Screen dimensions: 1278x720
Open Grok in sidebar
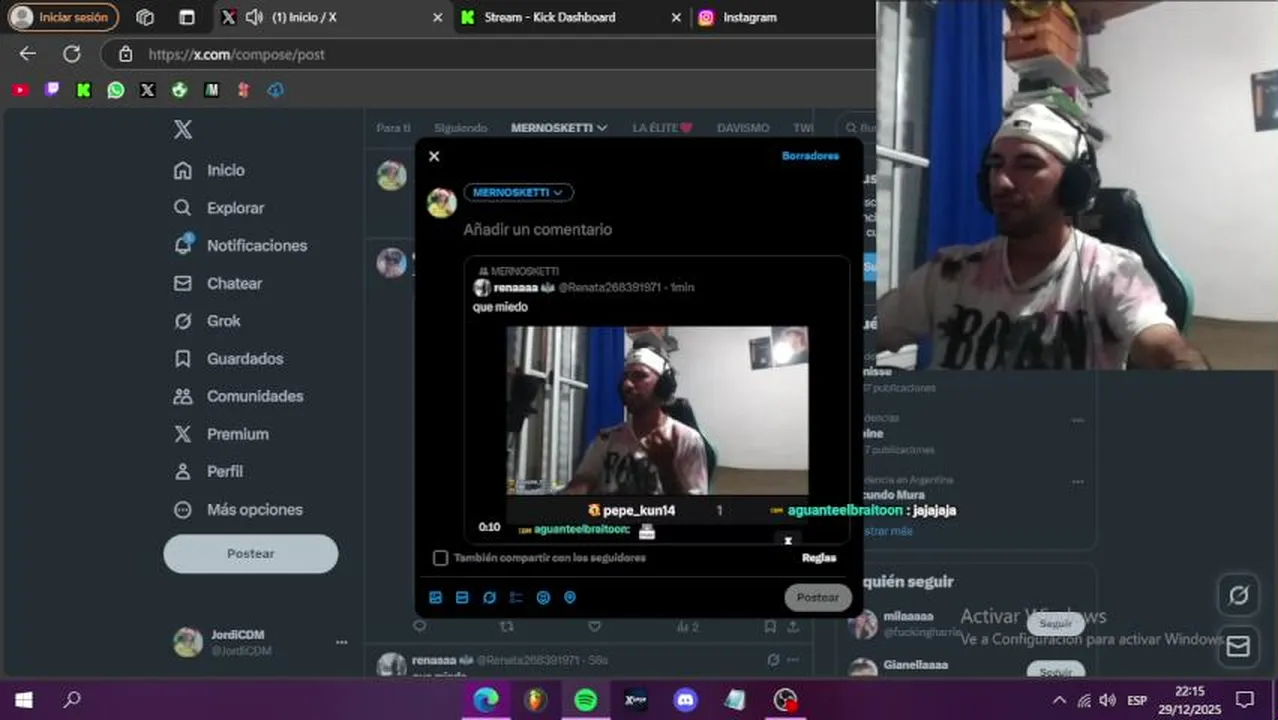coord(207,321)
